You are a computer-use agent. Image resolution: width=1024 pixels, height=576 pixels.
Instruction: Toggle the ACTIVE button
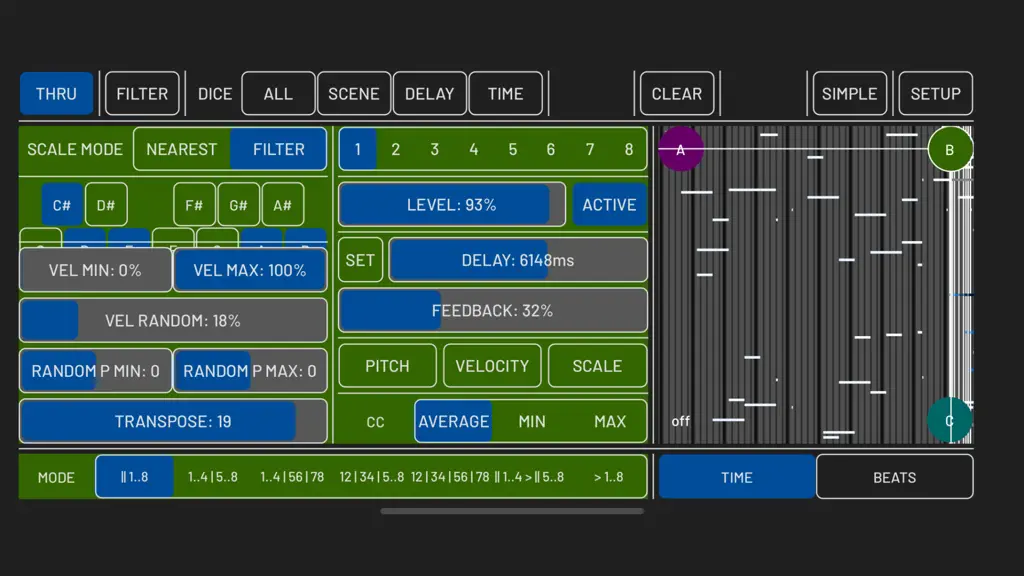point(609,205)
